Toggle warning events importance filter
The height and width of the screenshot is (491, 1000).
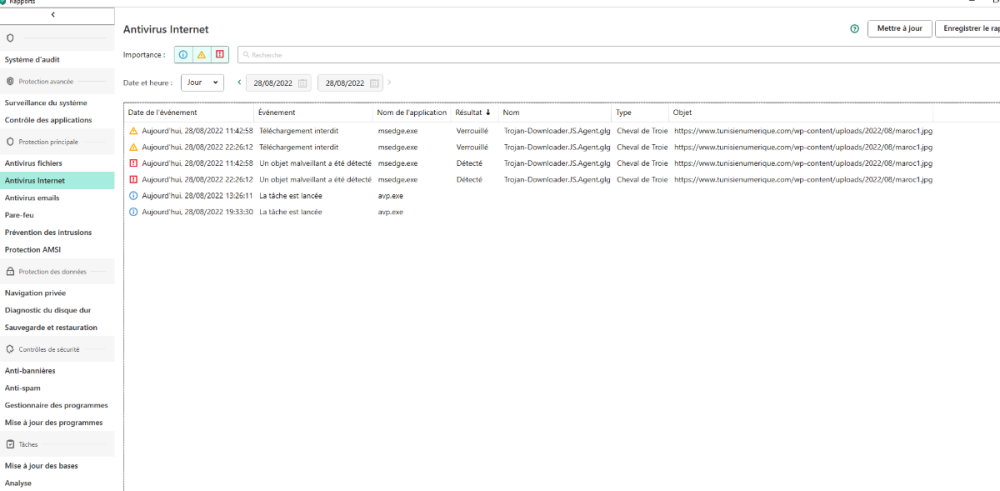click(202, 55)
